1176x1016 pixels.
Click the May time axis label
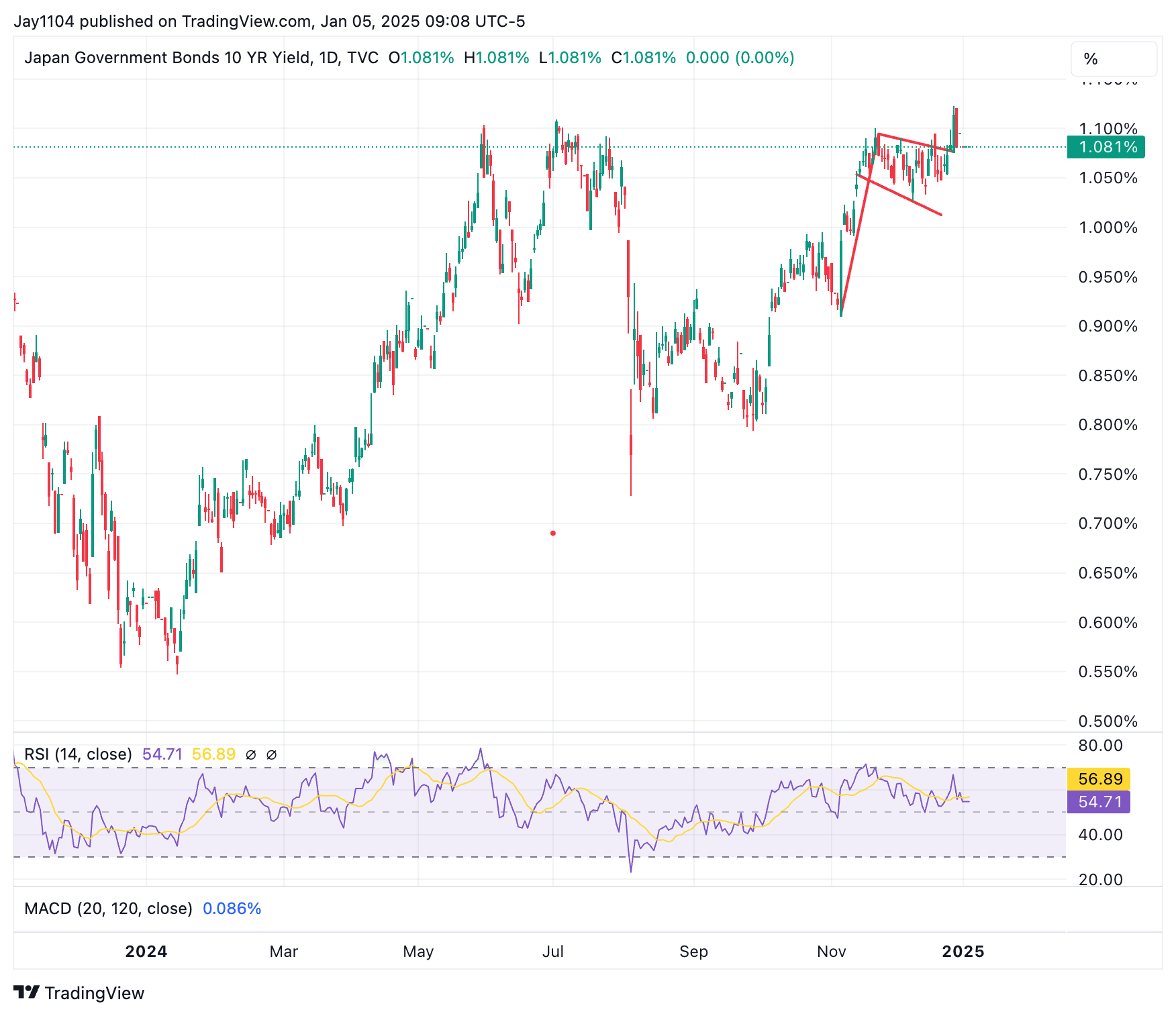(418, 952)
